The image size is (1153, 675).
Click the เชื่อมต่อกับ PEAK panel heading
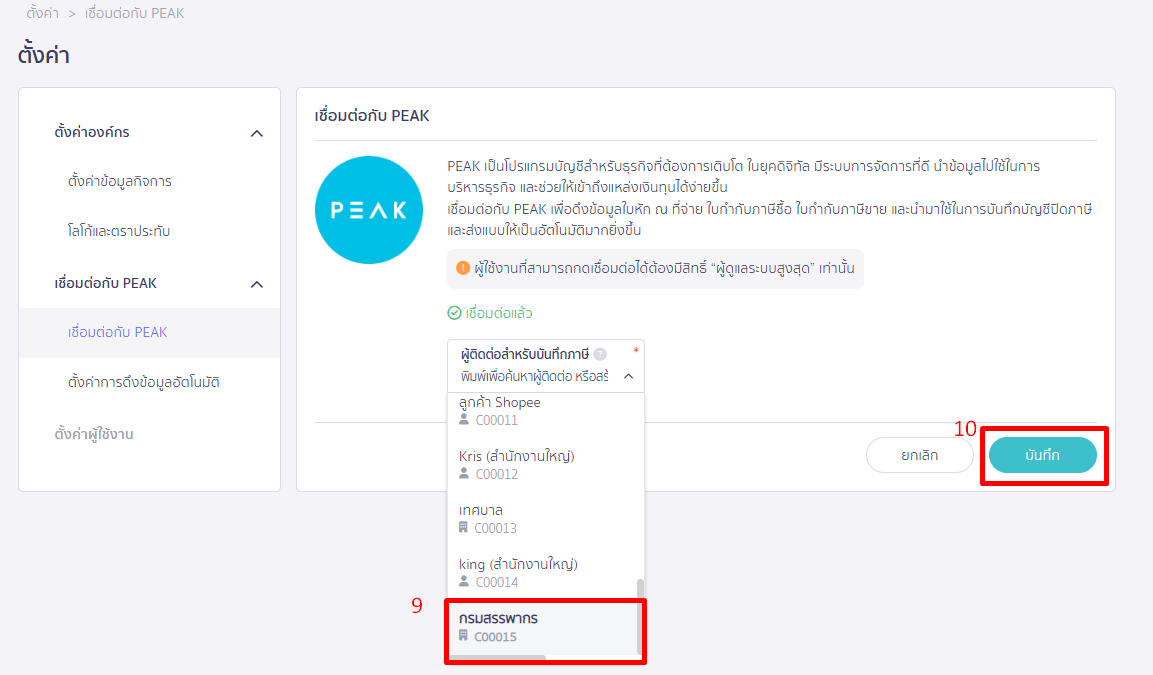[x=372, y=115]
